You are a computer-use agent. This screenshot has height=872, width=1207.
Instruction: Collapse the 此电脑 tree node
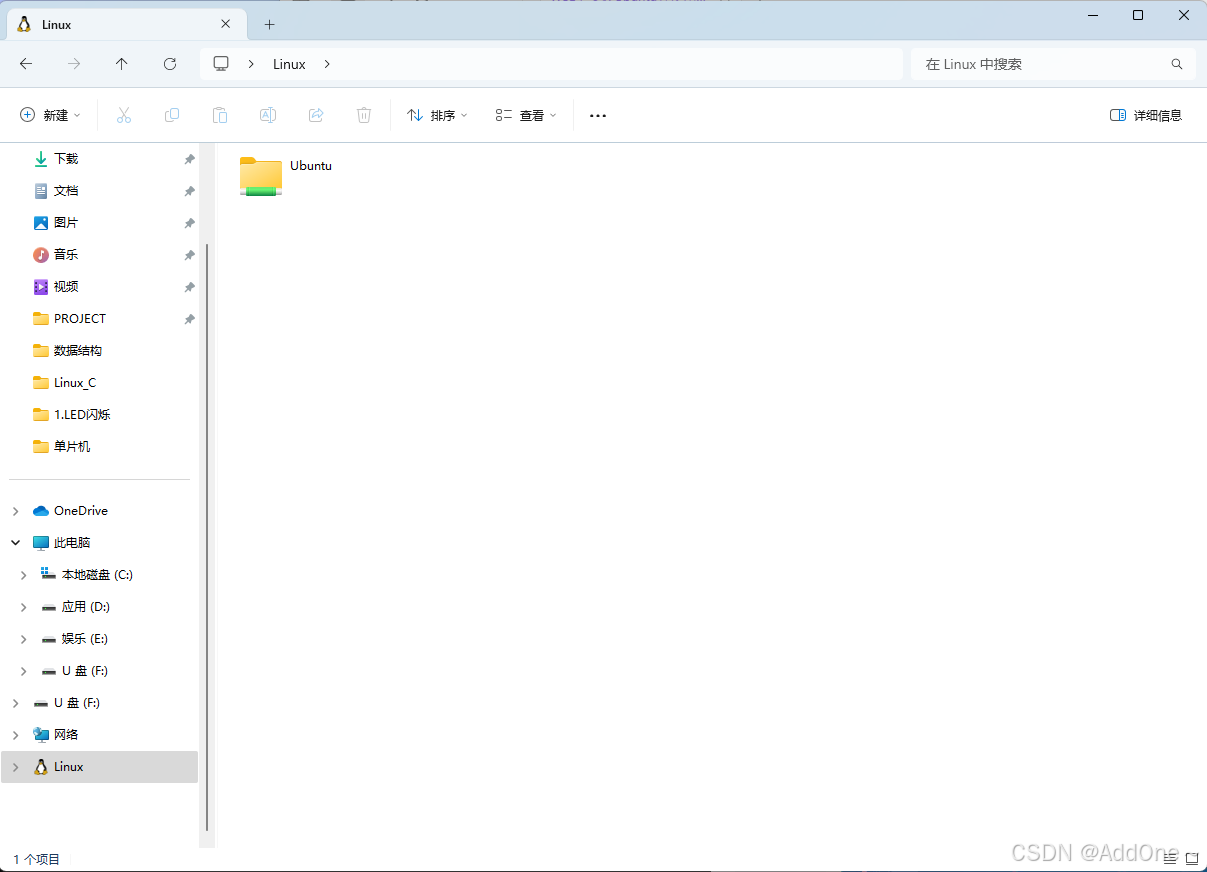pyautogui.click(x=15, y=543)
